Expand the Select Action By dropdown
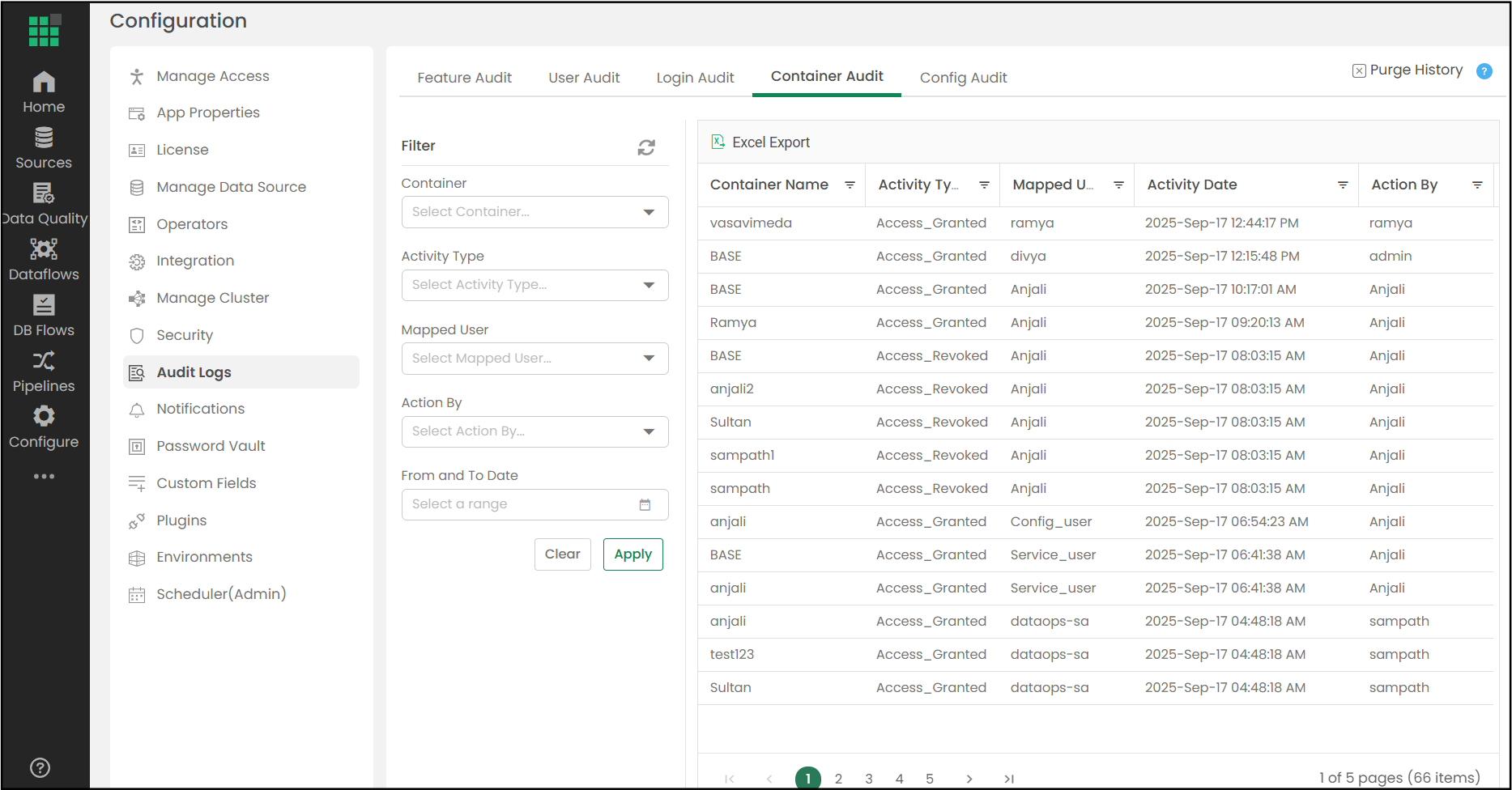 click(x=535, y=431)
